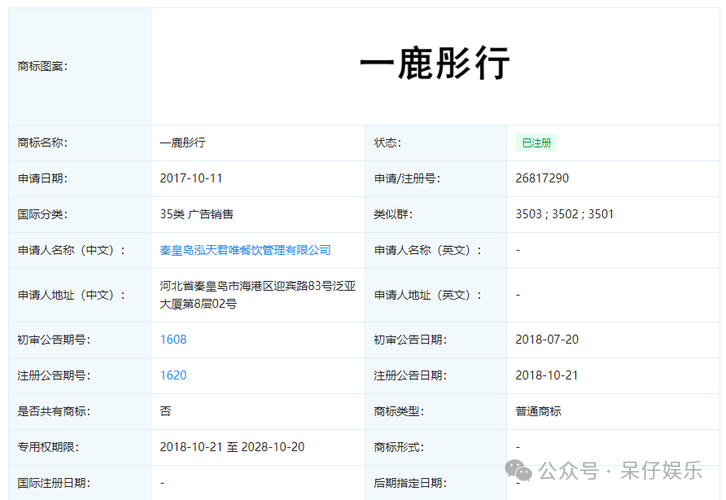Click the 申请日期 label

pyautogui.click(x=42, y=178)
